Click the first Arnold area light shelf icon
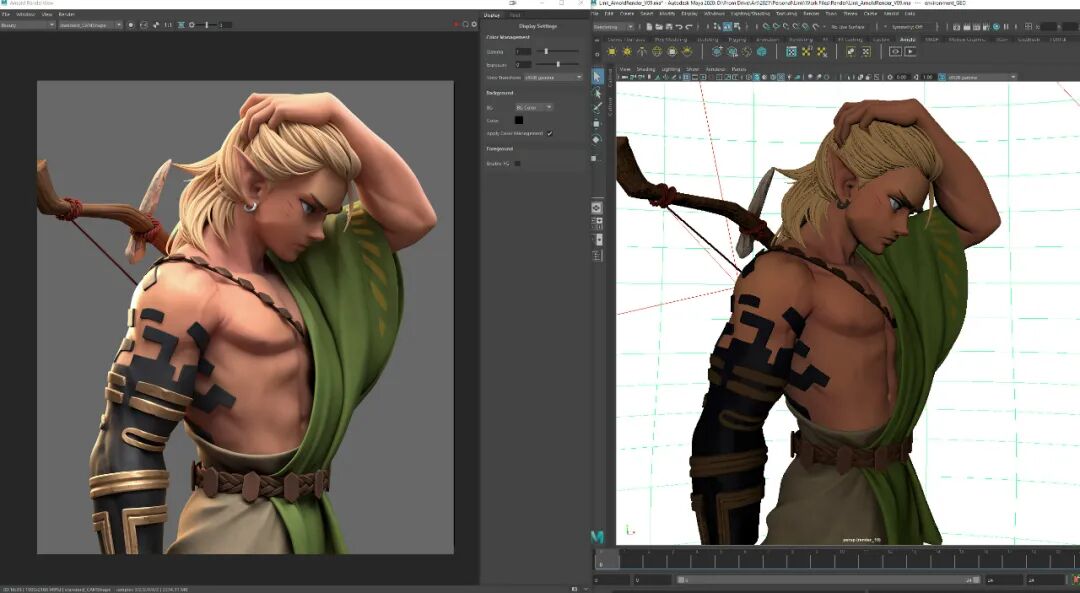The image size is (1080, 593). tap(612, 52)
